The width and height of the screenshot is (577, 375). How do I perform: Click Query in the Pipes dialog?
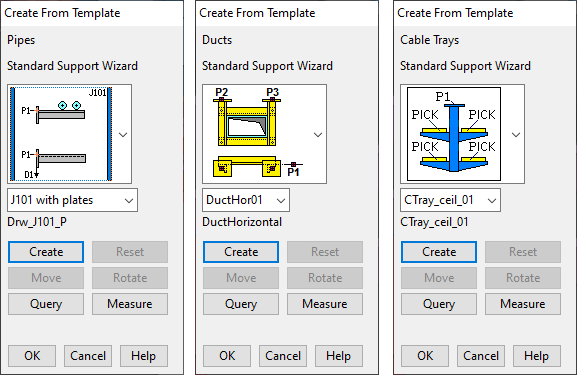46,304
